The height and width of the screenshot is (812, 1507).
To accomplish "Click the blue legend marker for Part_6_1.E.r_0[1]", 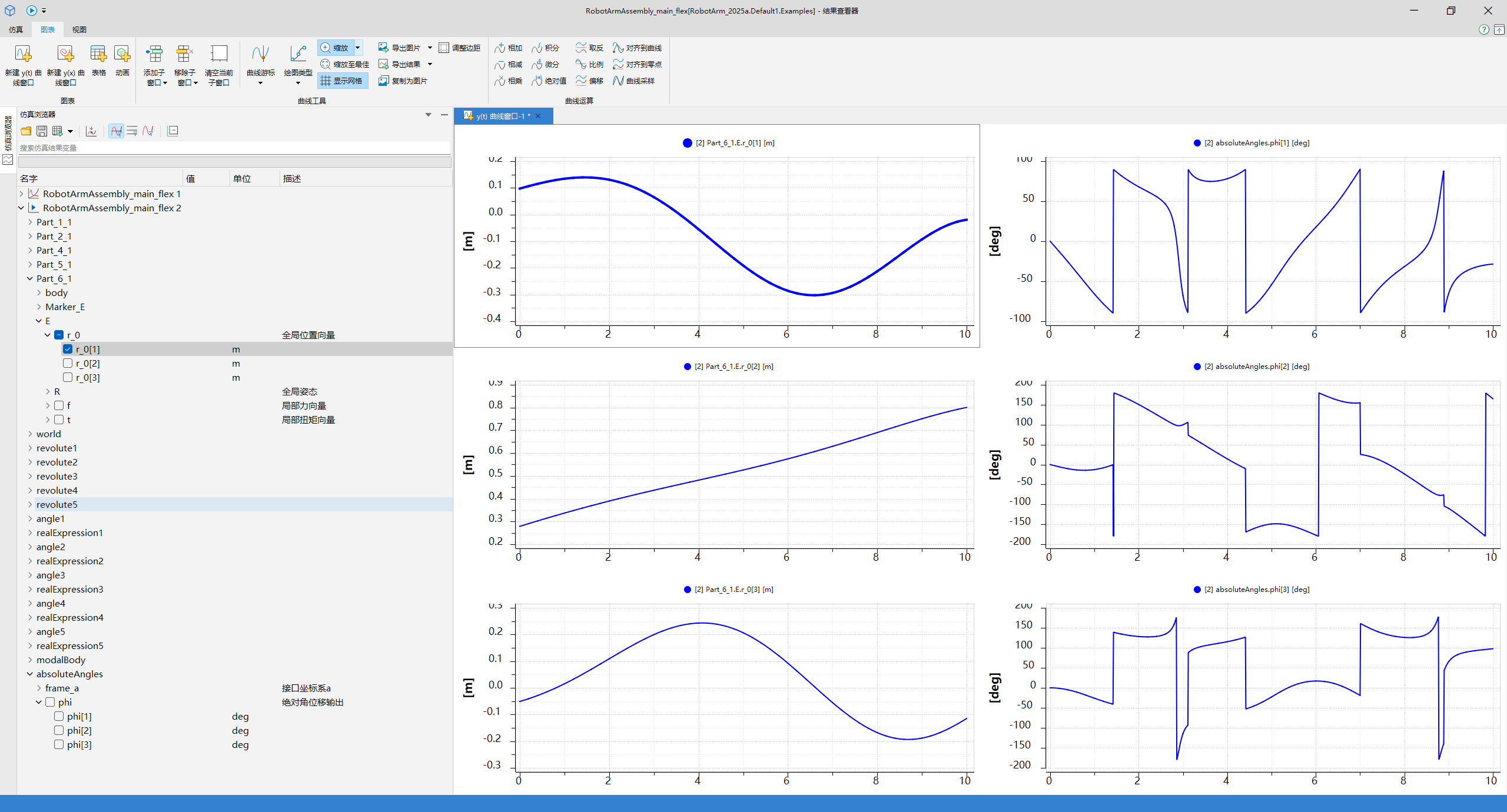I will click(687, 143).
